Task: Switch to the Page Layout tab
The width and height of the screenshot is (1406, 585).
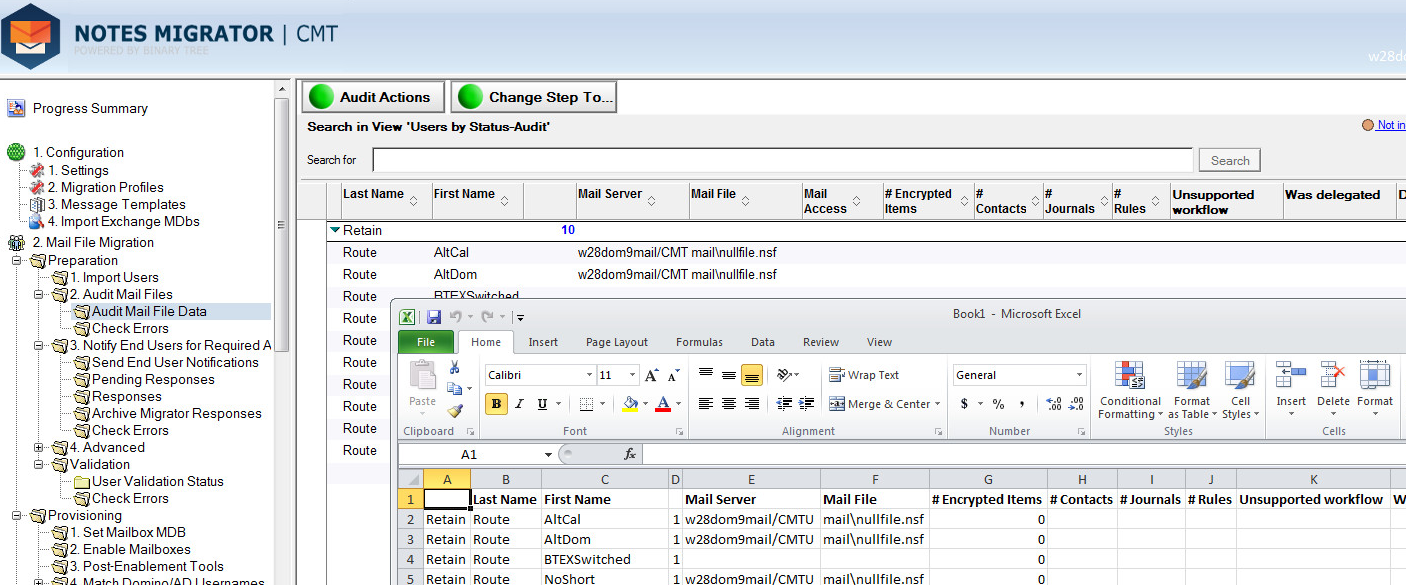Action: coord(616,342)
